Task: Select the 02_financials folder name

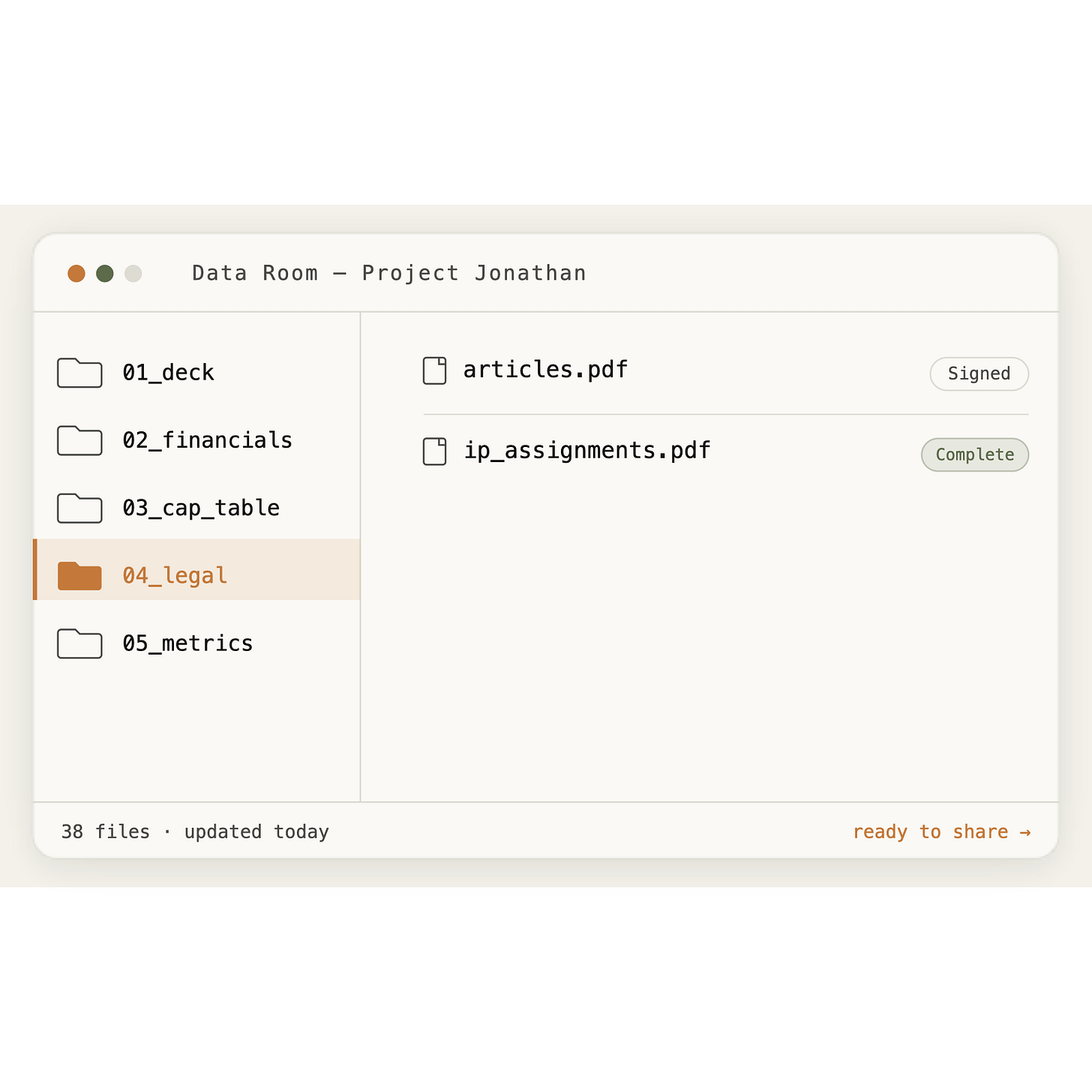Action: 208,440
